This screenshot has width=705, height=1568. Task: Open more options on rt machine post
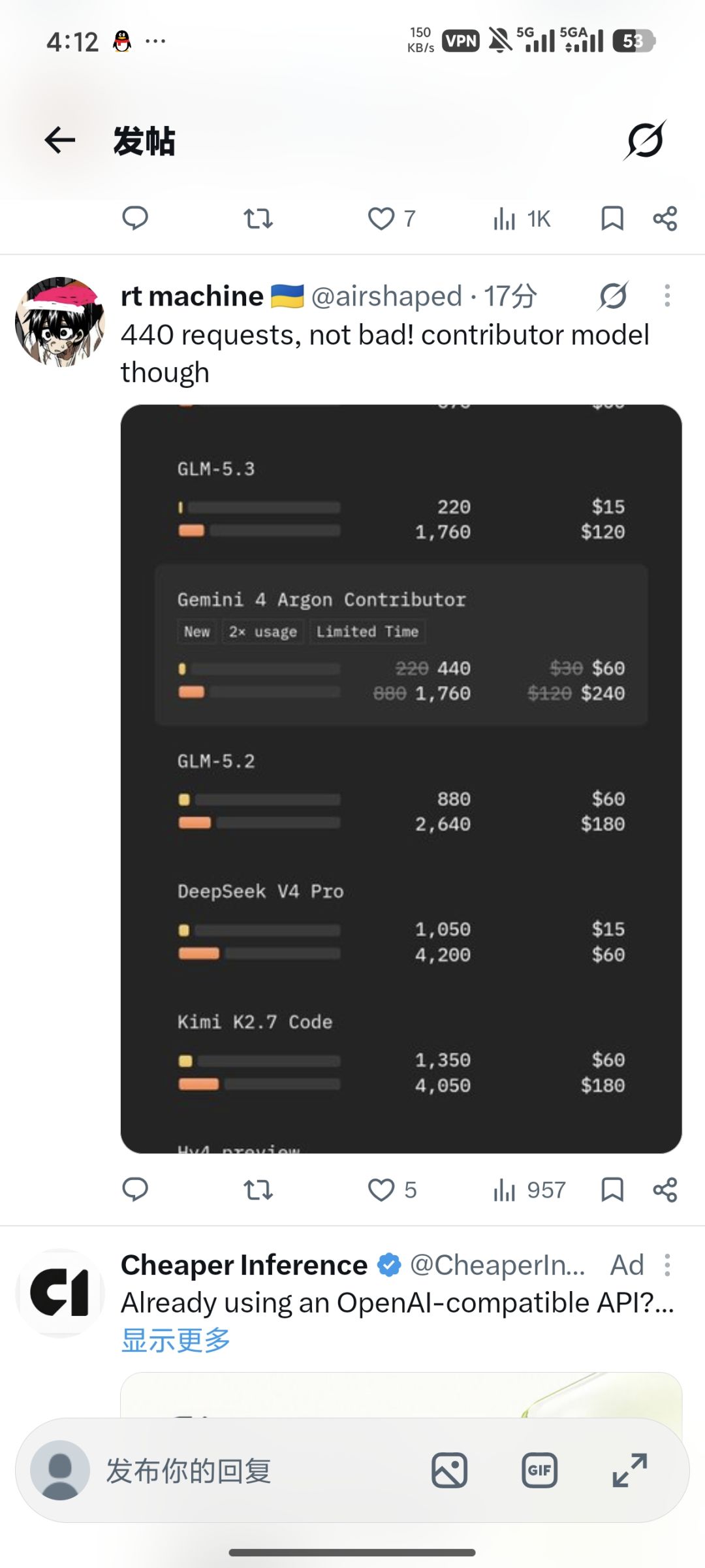666,296
